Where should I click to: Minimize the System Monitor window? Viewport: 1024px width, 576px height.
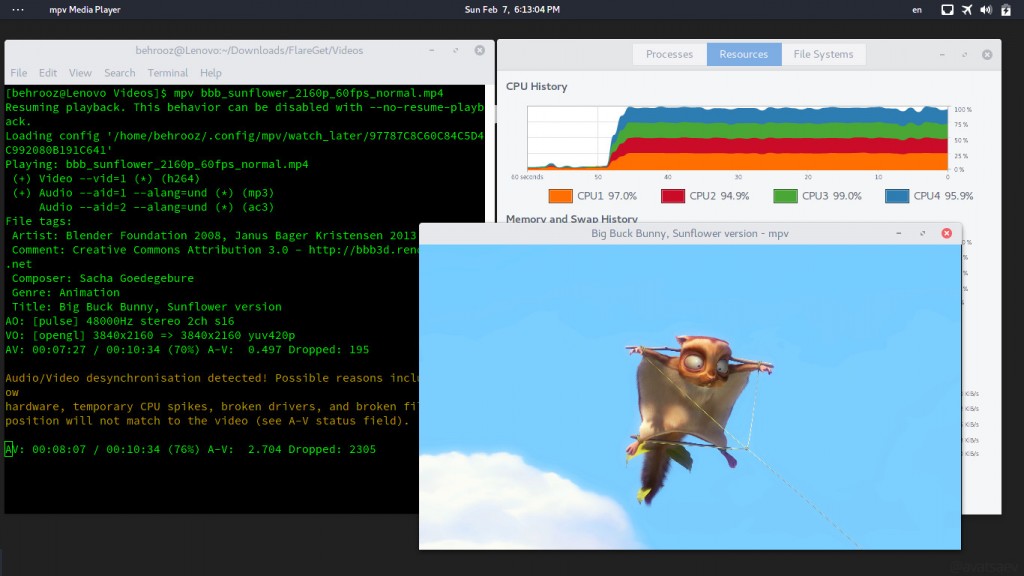tap(942, 55)
